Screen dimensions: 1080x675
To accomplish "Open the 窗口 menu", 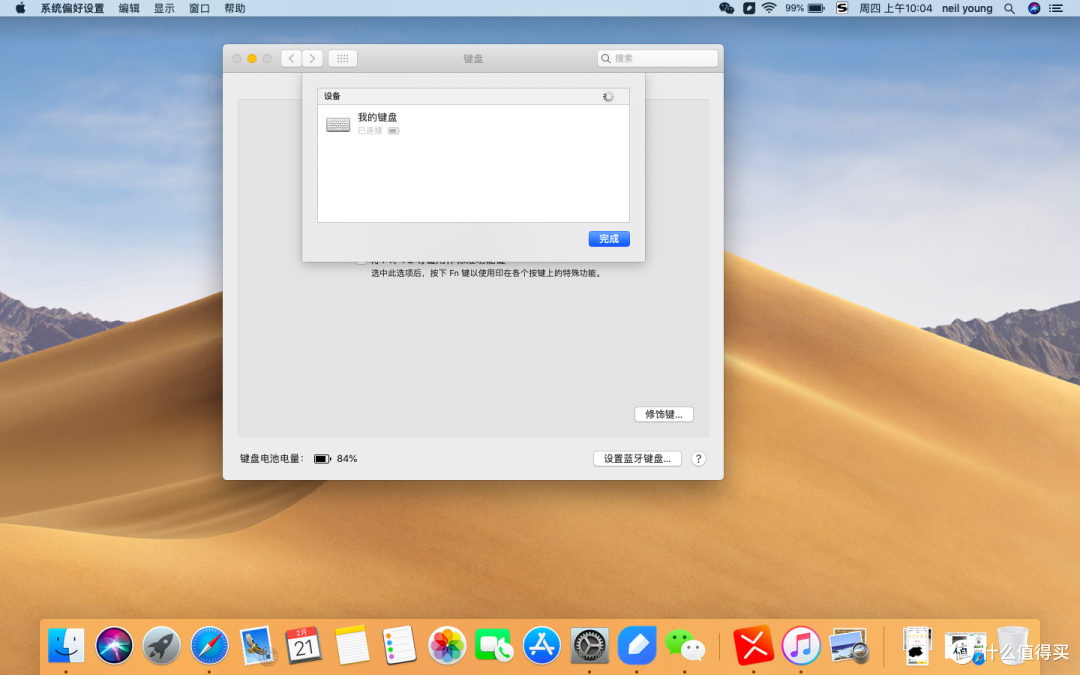I will (200, 8).
